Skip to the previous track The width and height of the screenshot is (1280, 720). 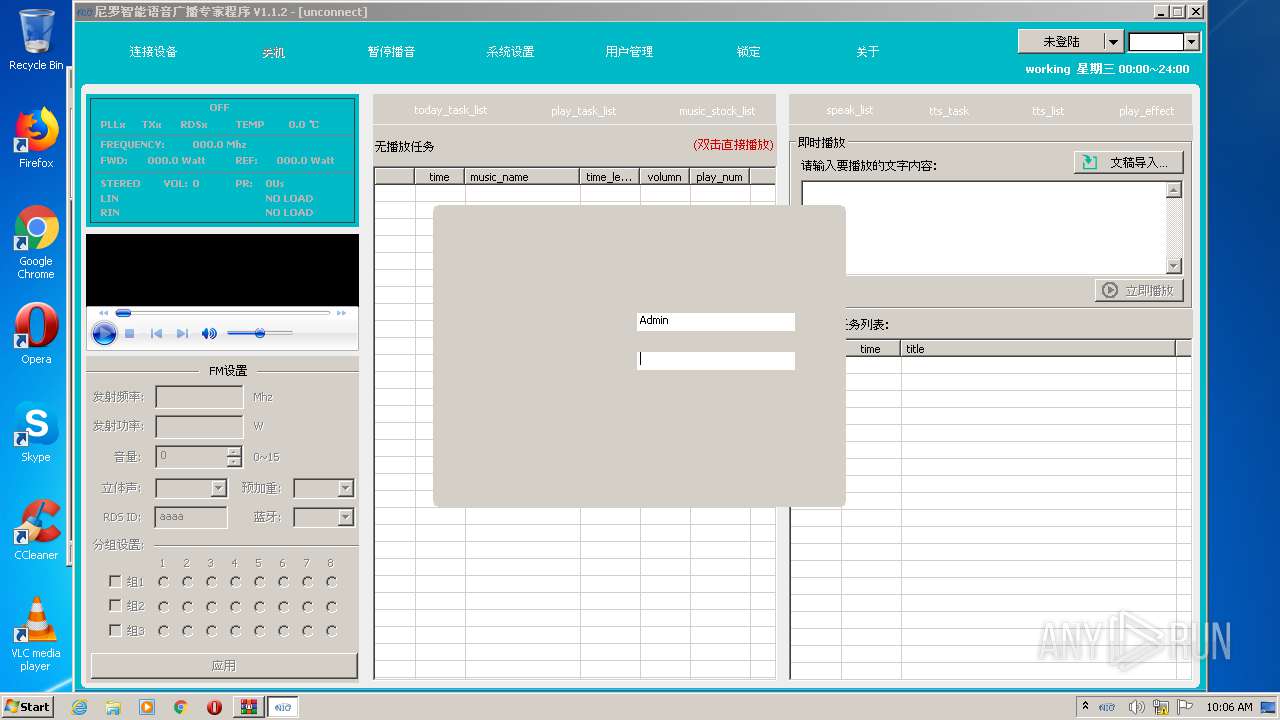[156, 334]
